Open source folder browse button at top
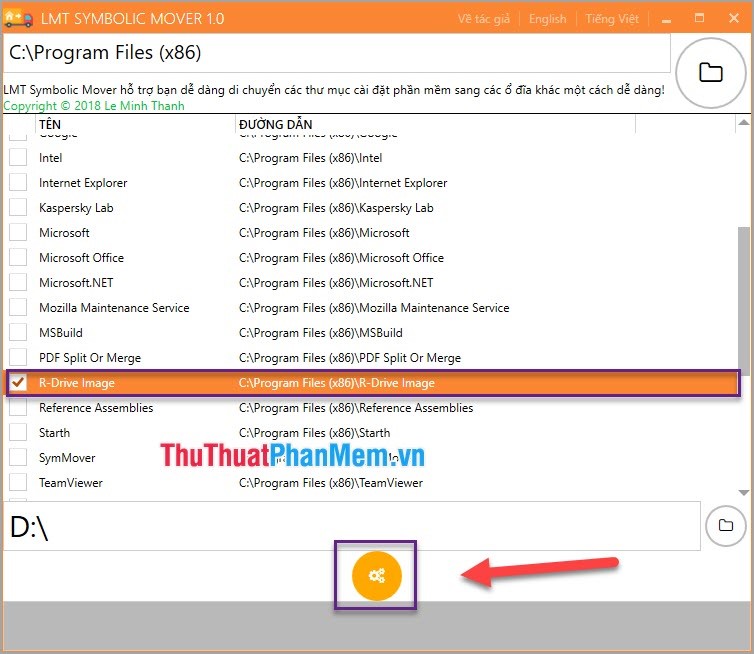 [710, 73]
